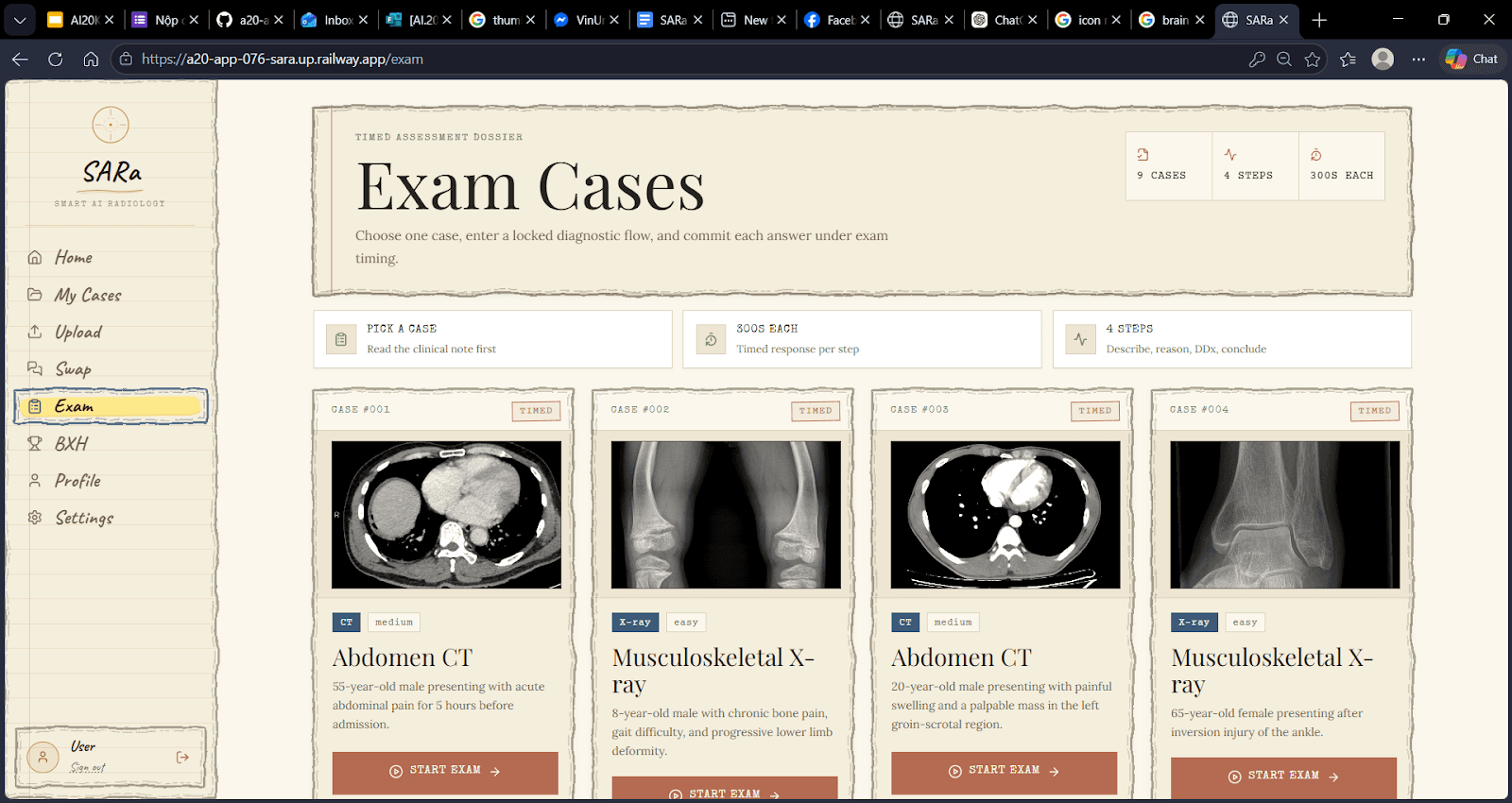
Task: Click the 4 STEPS pulse icon
Action: pyautogui.click(x=1230, y=155)
